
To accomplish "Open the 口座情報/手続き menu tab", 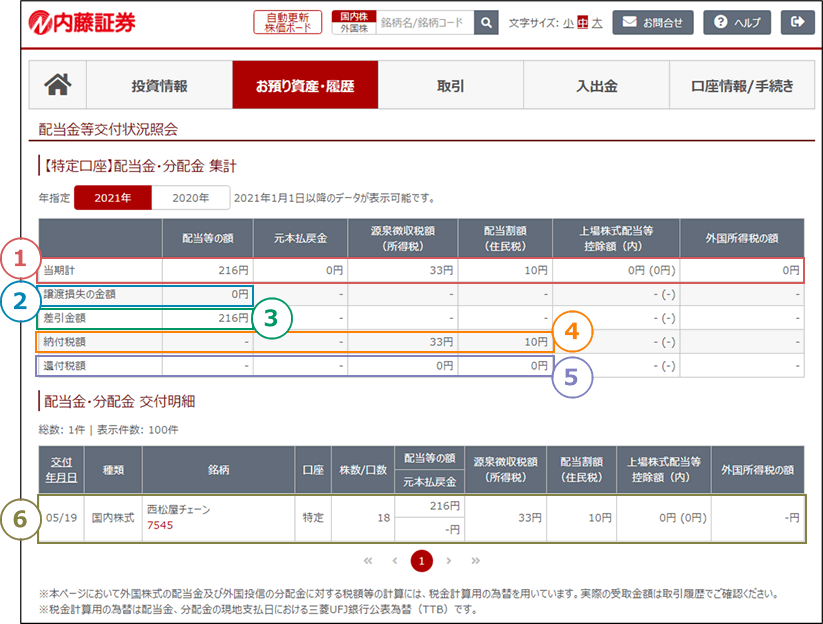I will click(x=742, y=85).
